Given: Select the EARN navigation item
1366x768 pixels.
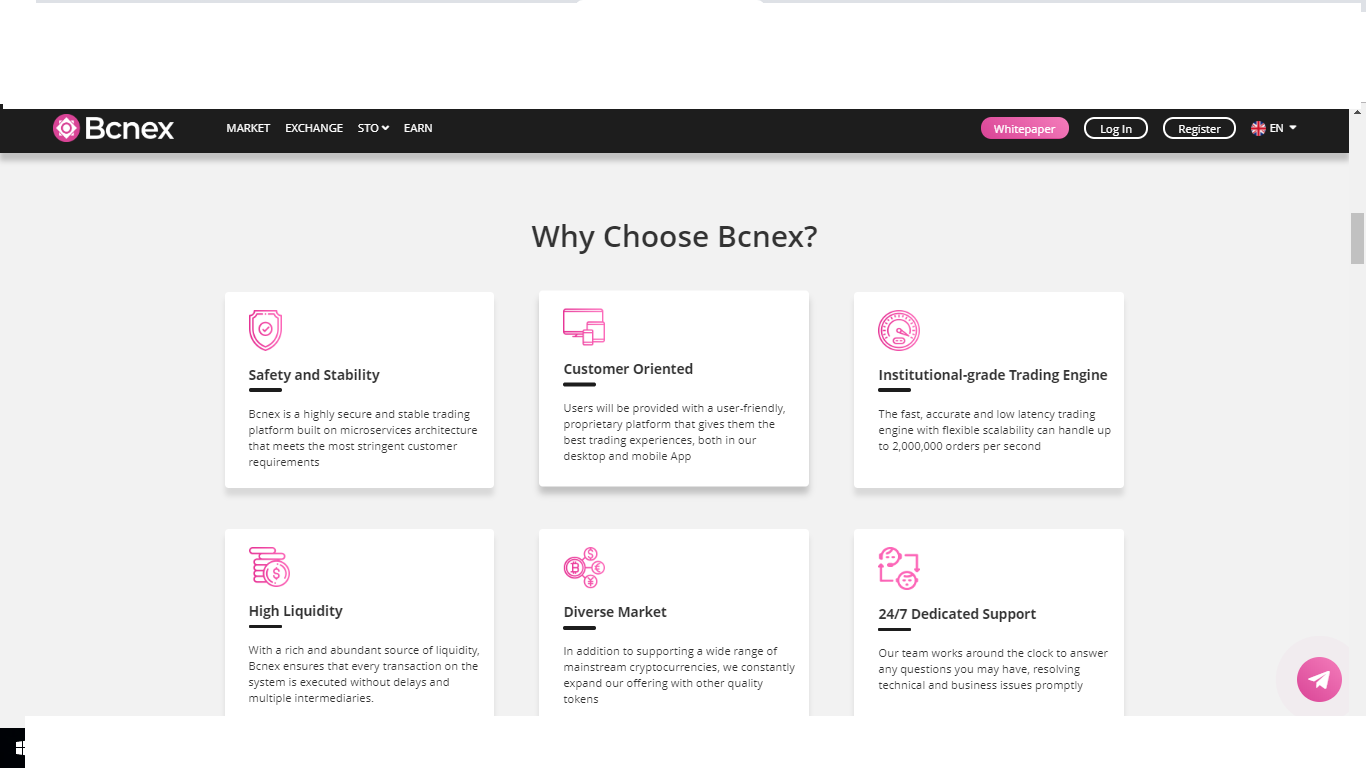Looking at the screenshot, I should pyautogui.click(x=418, y=128).
